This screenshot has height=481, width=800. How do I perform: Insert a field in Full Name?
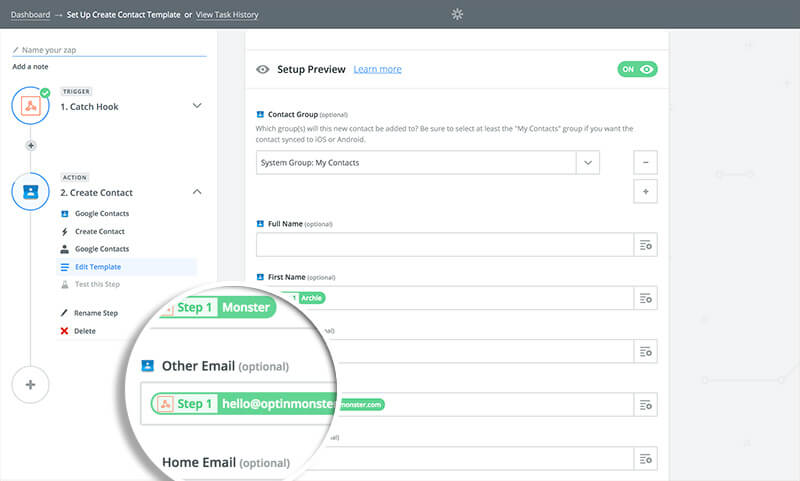click(645, 245)
